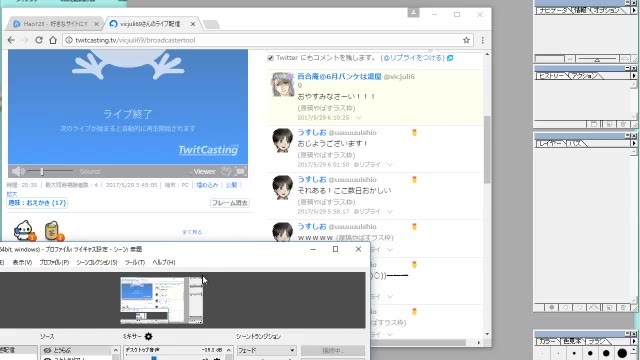Click the フレーム消去 button

[x=230, y=203]
